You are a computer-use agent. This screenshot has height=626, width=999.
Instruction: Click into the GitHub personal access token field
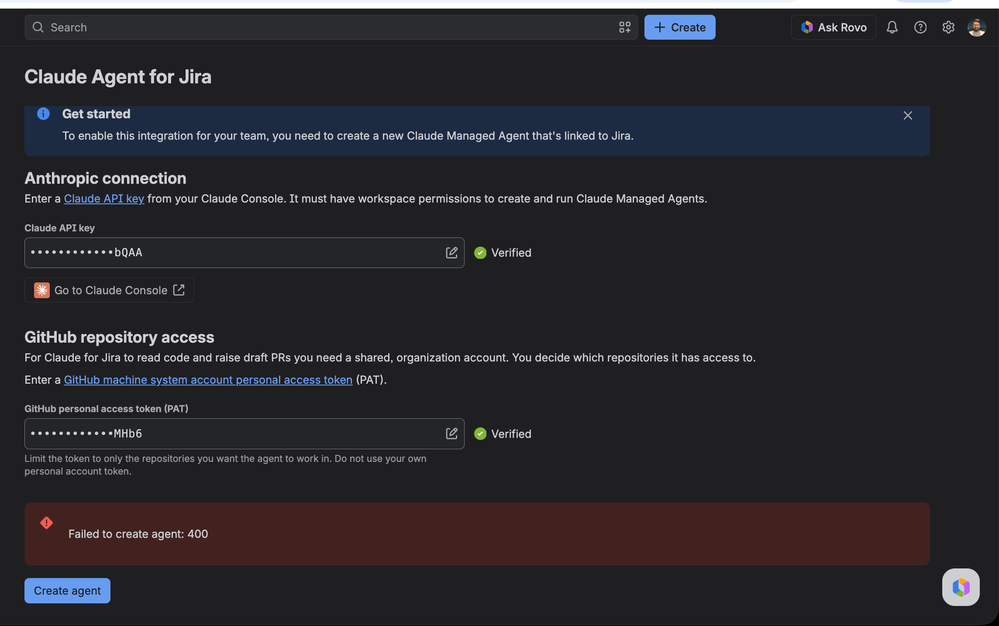pyautogui.click(x=244, y=434)
